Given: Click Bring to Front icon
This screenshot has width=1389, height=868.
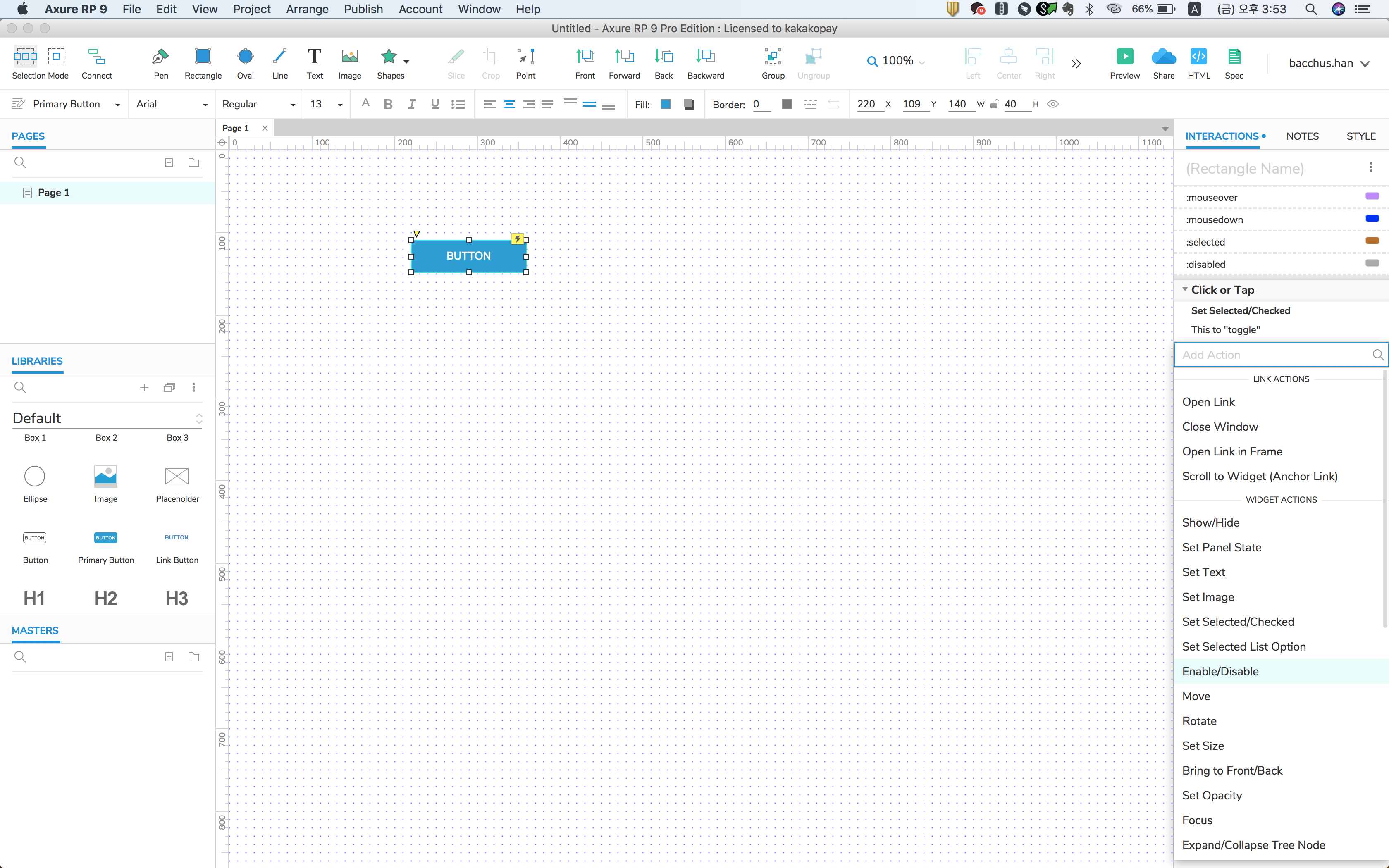Looking at the screenshot, I should tap(585, 57).
